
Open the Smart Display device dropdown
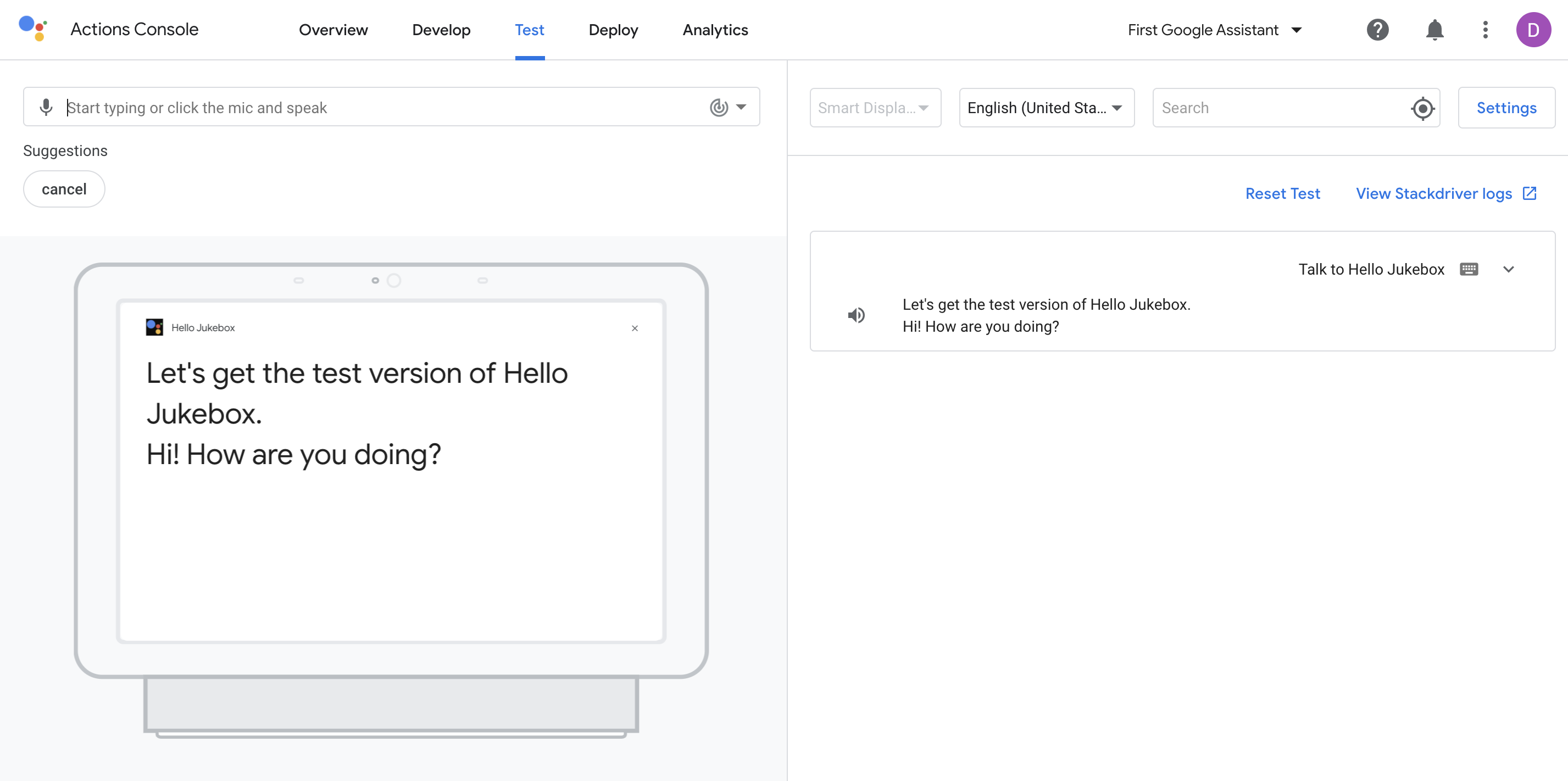click(x=875, y=108)
